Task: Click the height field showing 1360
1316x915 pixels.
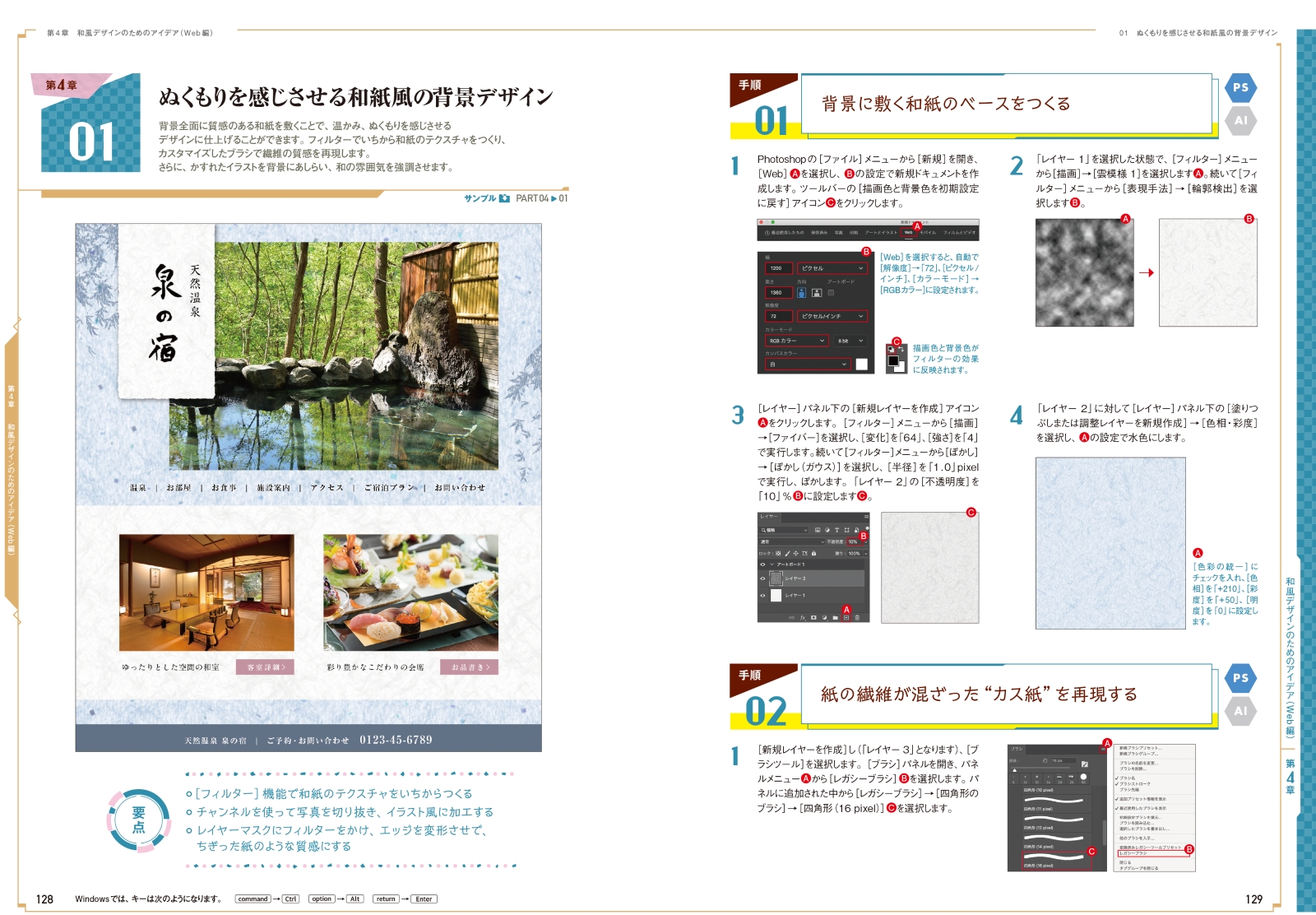Action: coord(779,292)
